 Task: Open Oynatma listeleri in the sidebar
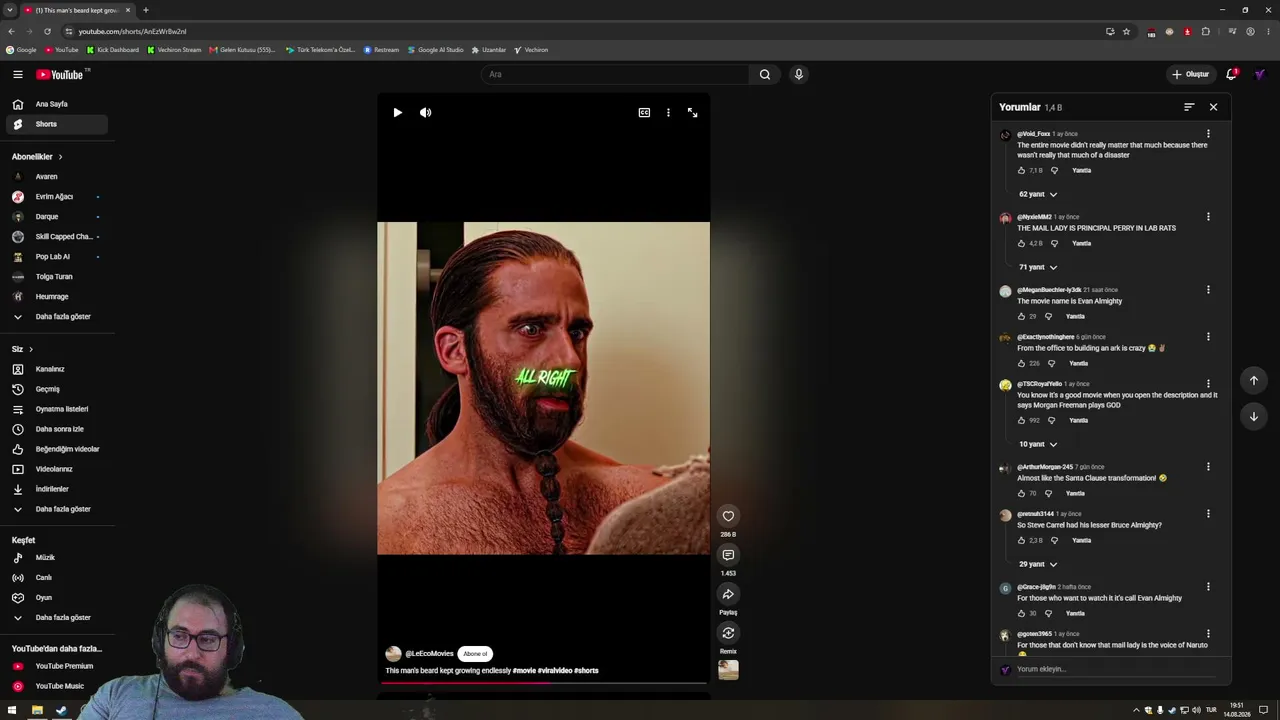[59, 409]
